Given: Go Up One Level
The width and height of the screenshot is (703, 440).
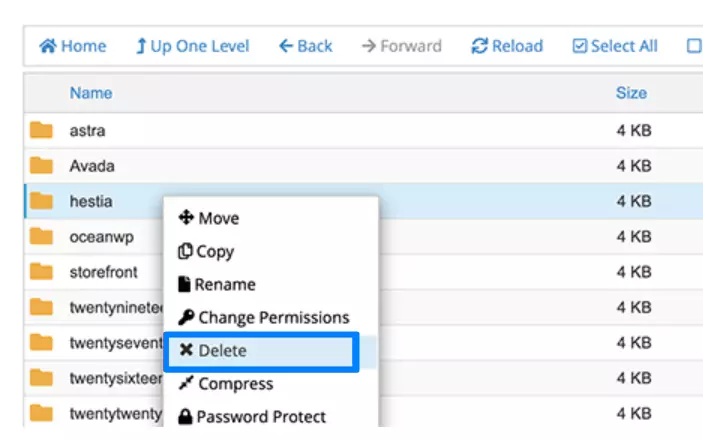Looking at the screenshot, I should [193, 47].
